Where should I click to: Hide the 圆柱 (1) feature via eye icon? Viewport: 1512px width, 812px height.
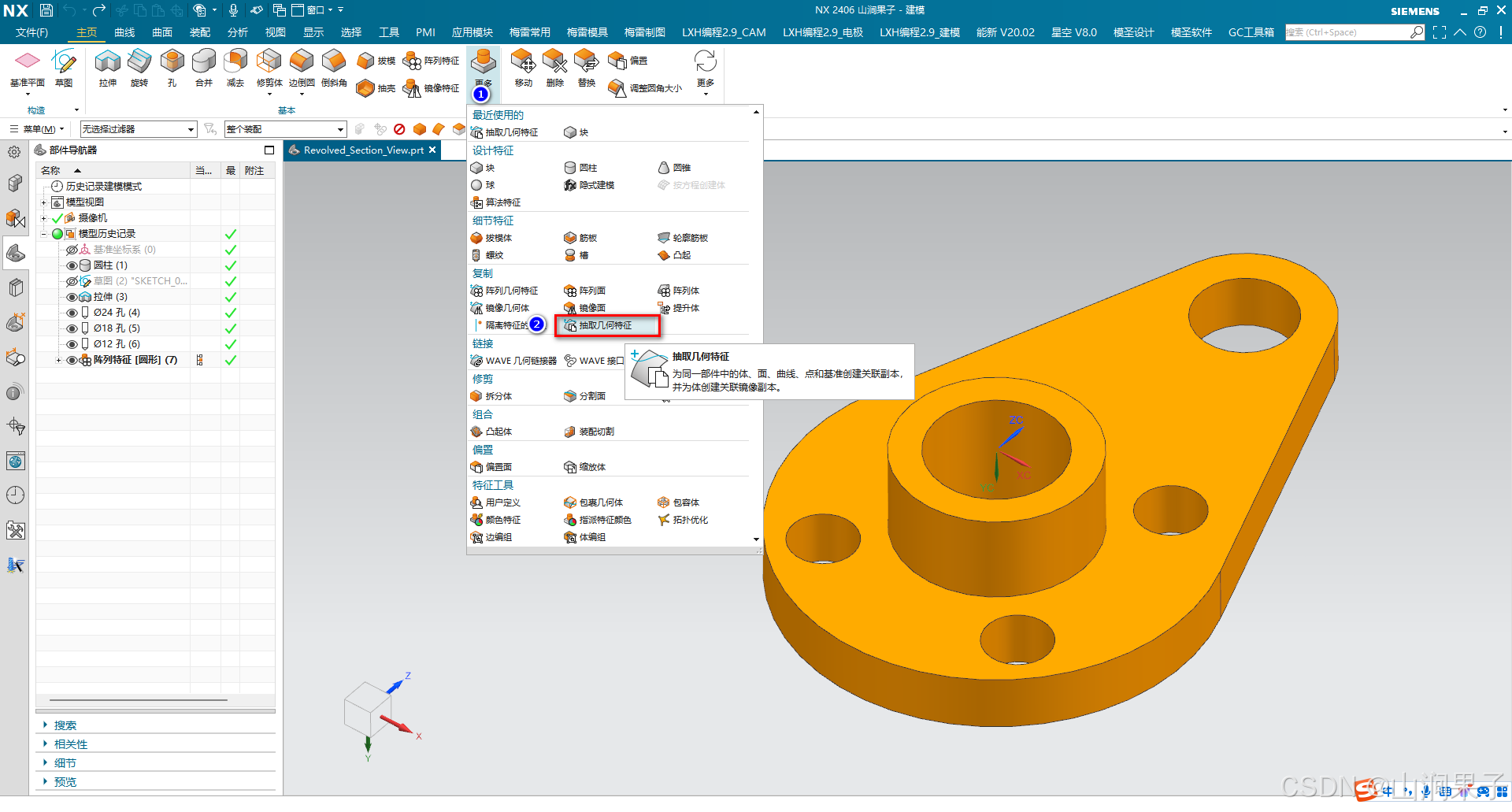72,265
